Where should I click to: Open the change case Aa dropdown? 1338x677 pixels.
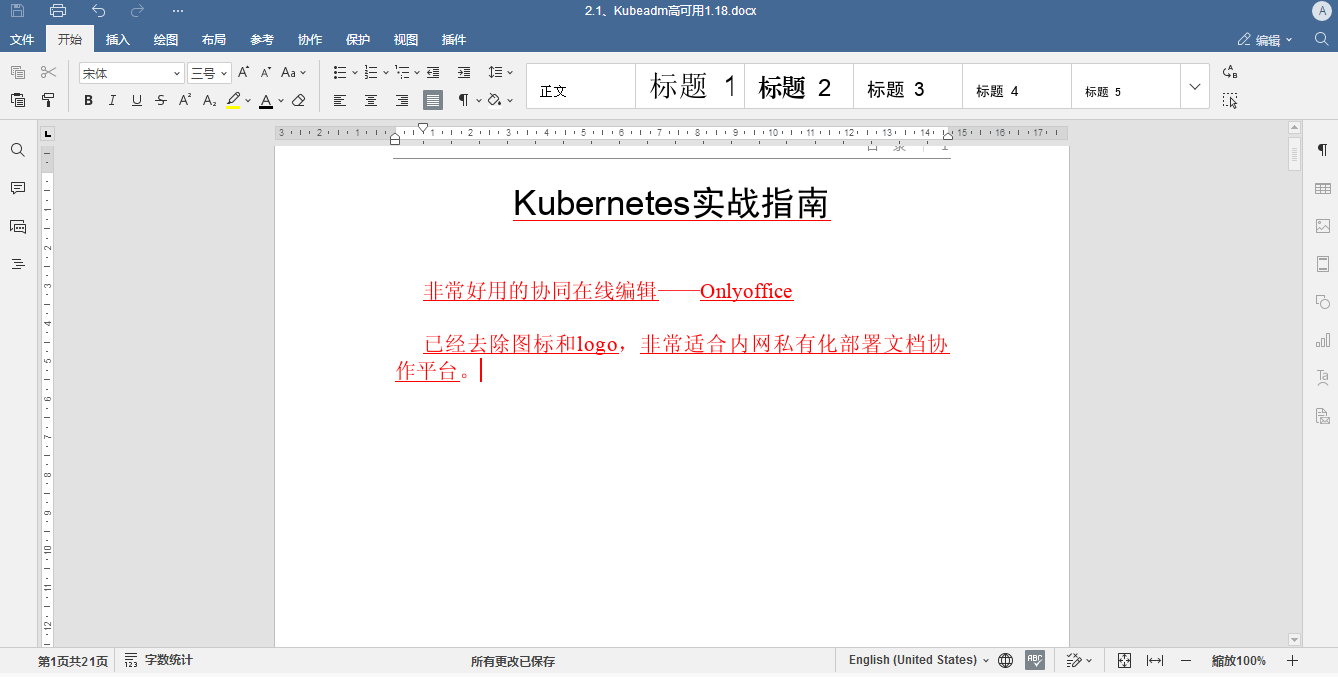click(294, 73)
